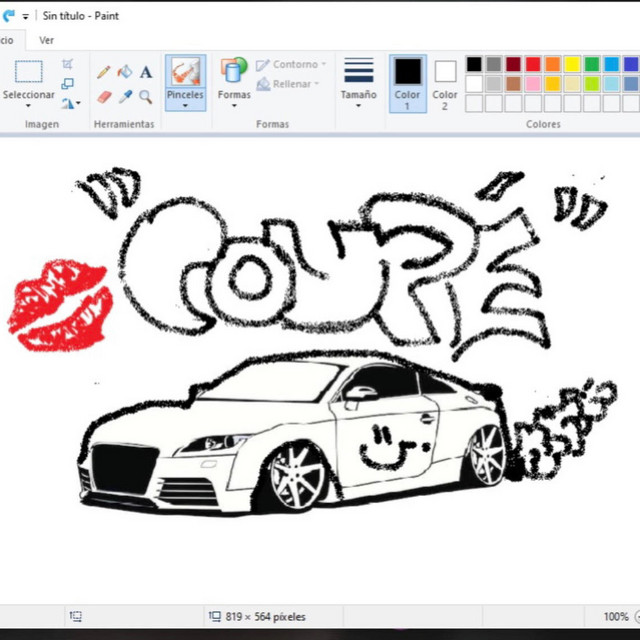Activate the Color 1 button
Viewport: 640px width, 640px height.
[x=407, y=82]
